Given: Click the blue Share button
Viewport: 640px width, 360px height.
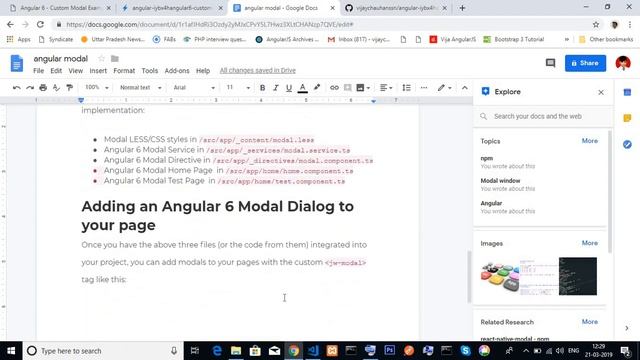Looking at the screenshot, I should 585,63.
